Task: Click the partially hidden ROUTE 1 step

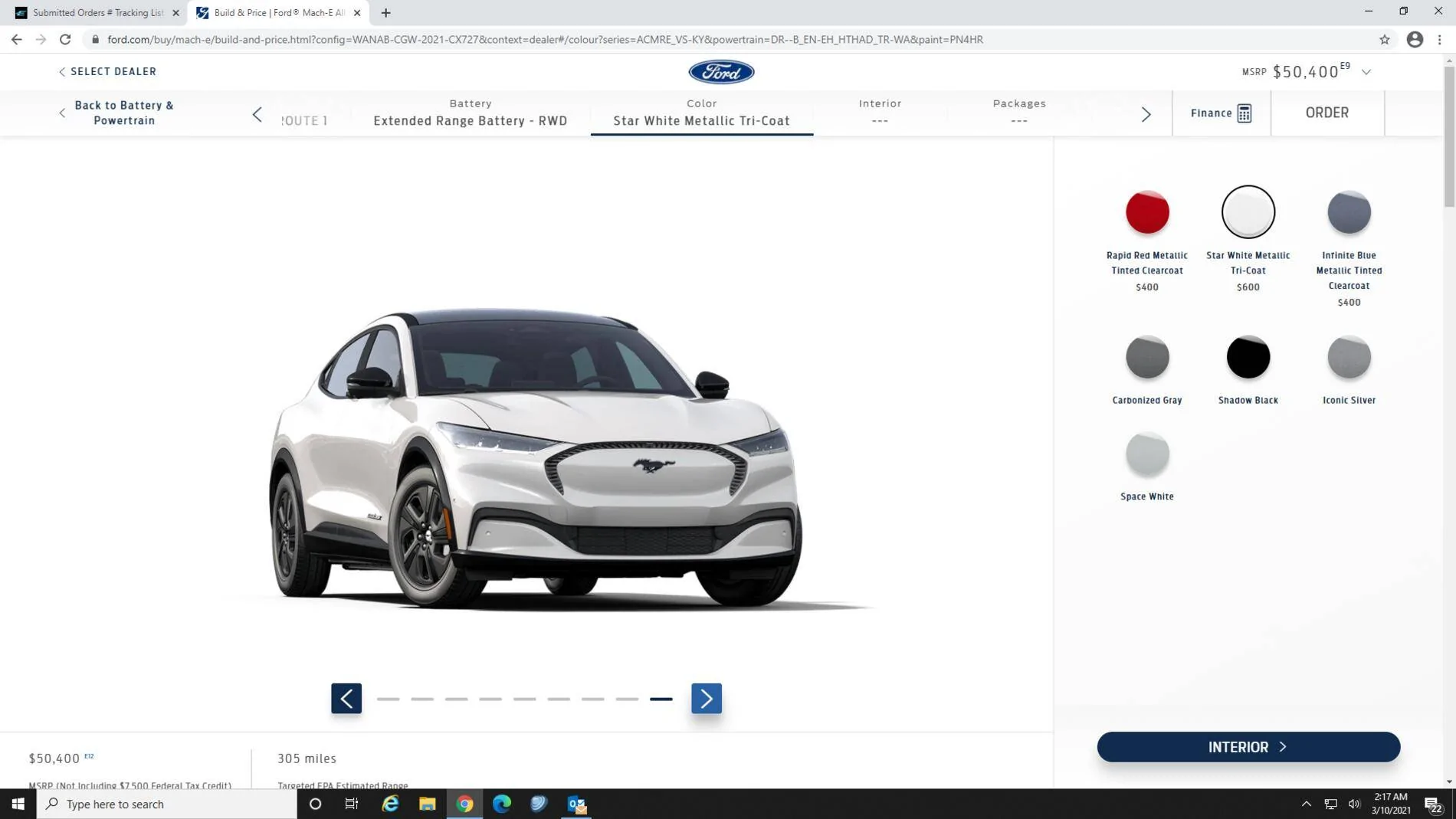Action: (304, 120)
